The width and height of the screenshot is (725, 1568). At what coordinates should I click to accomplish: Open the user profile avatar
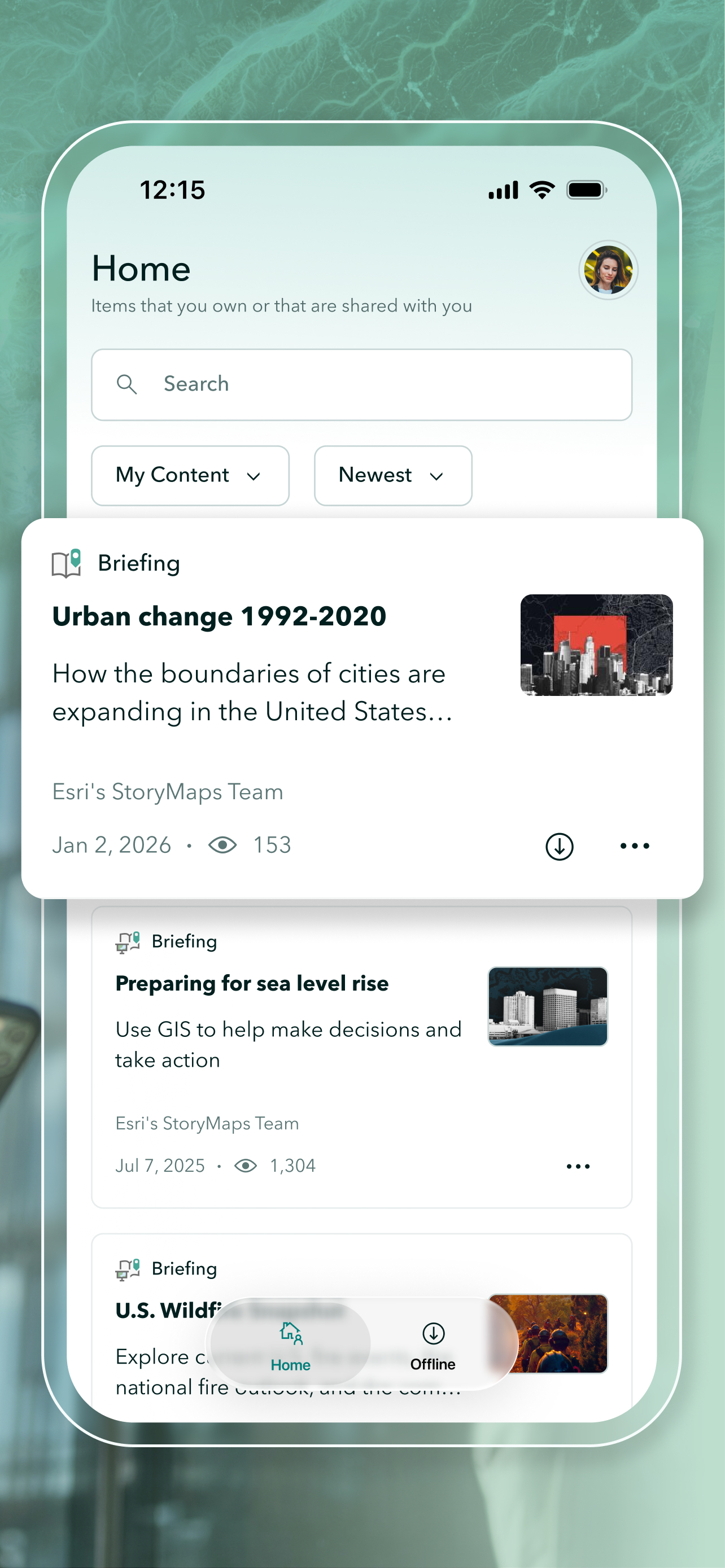[x=608, y=270]
